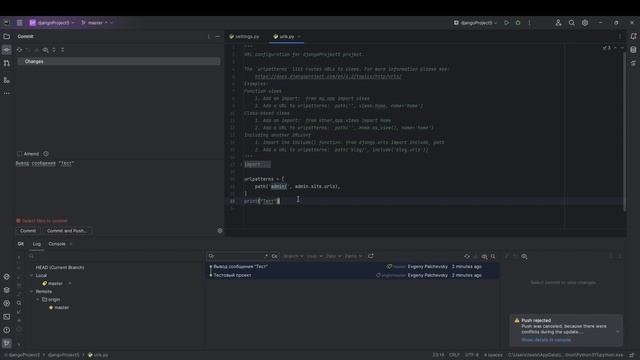Screen dimensions: 640x360
Task: Click the Git log text filter field
Action: point(238,256)
